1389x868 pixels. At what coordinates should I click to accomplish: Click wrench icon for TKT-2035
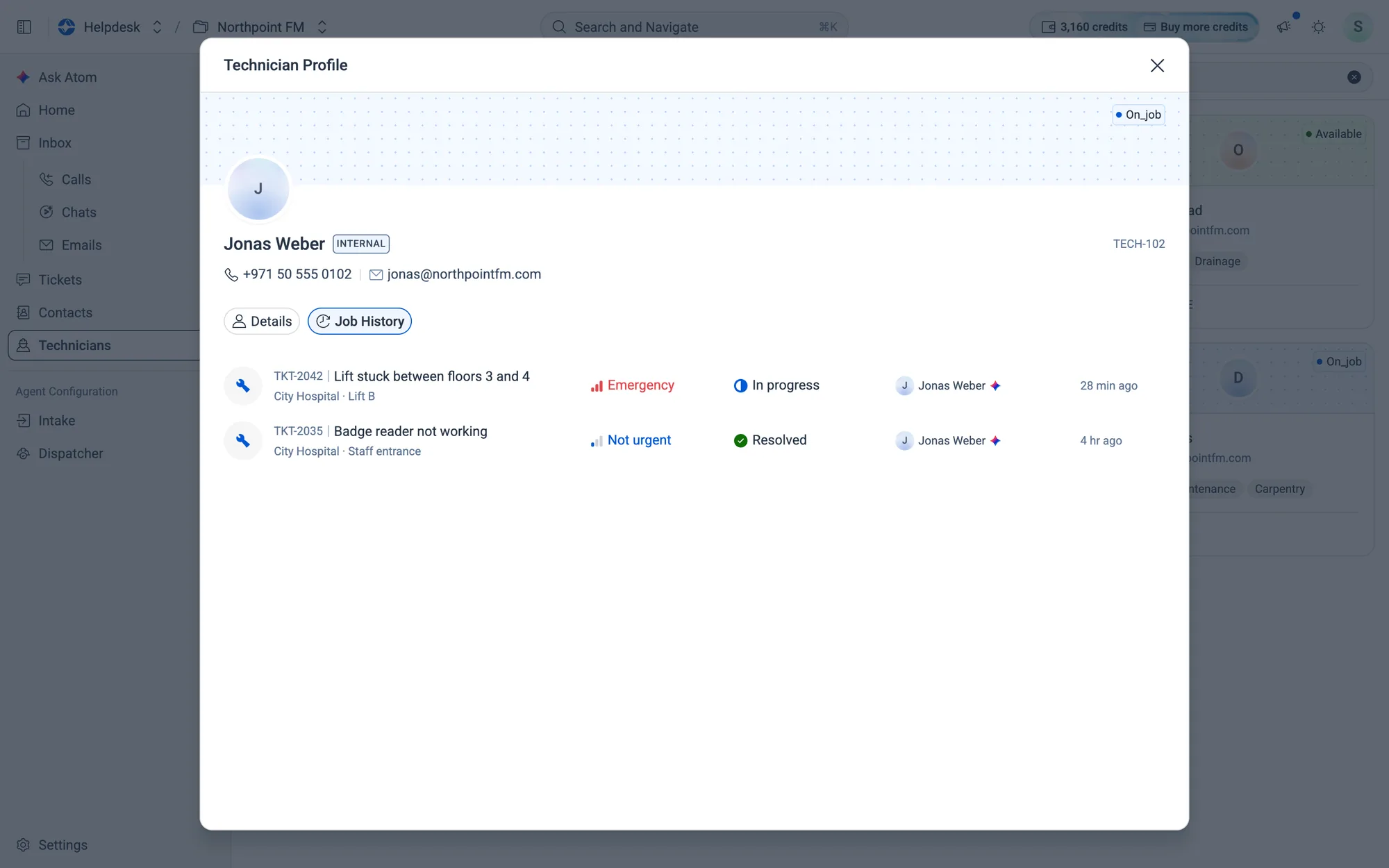(243, 440)
